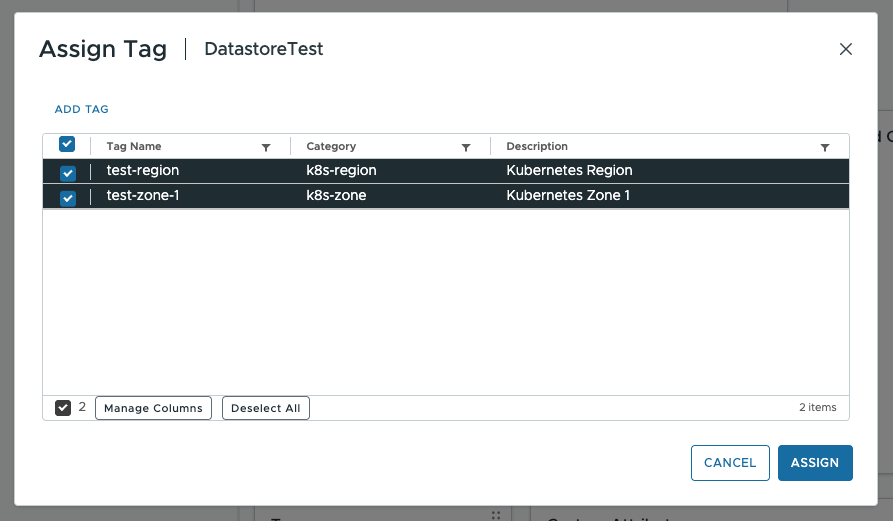This screenshot has width=893, height=521.
Task: Sort by the Category column header
Action: point(331,146)
